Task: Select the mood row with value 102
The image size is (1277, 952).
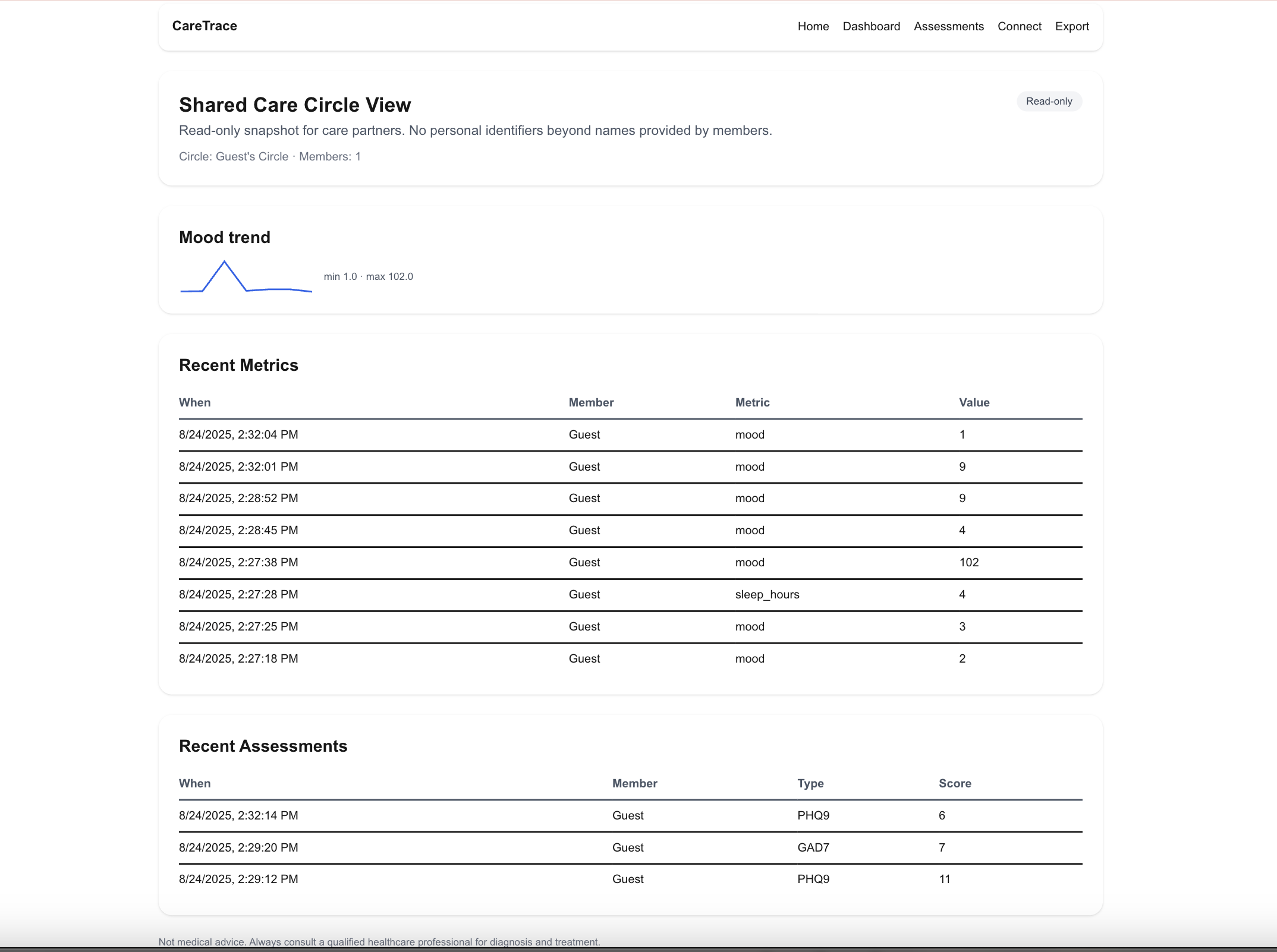Action: 630,562
